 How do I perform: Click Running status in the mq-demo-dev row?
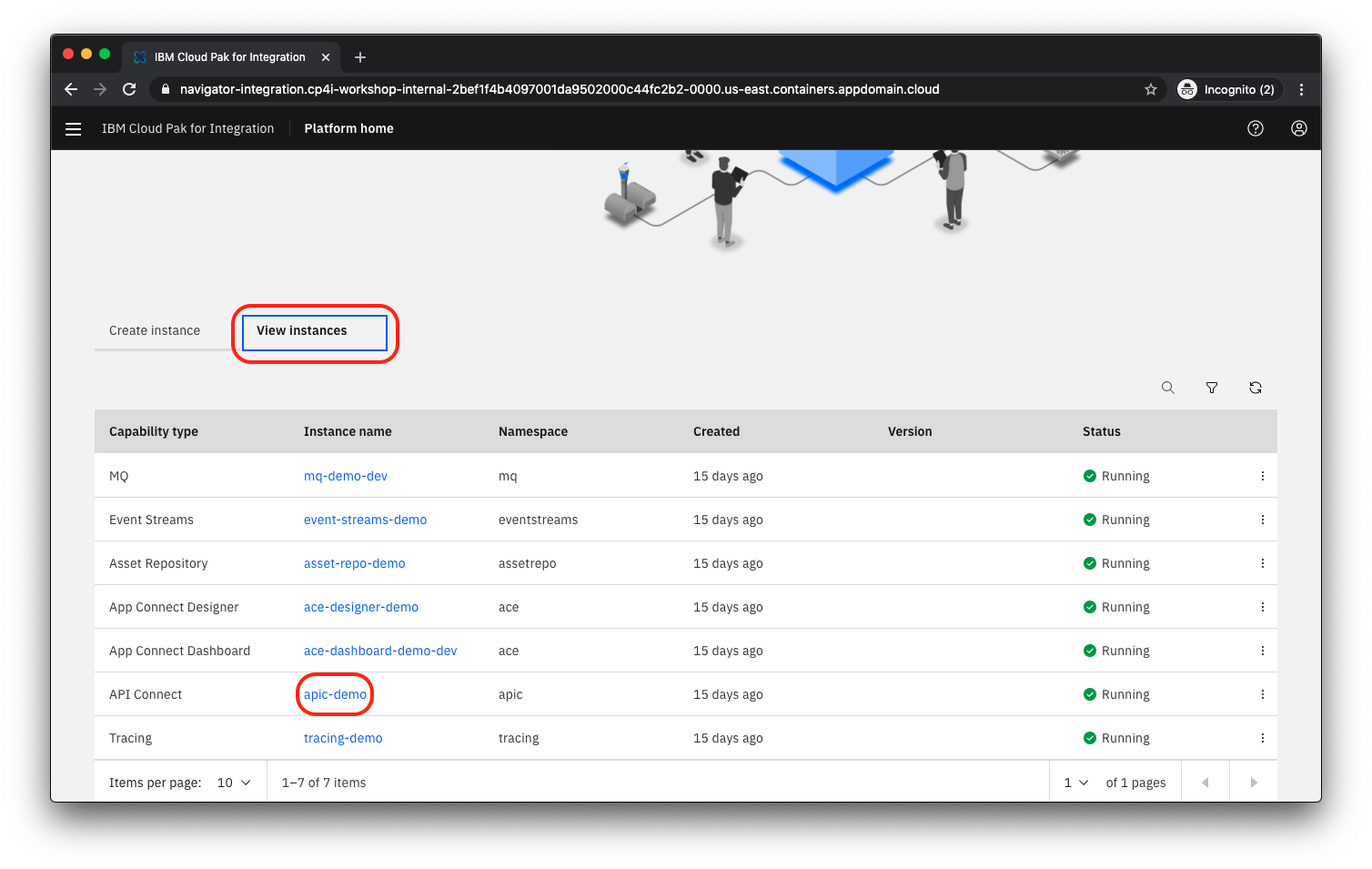pos(1116,476)
